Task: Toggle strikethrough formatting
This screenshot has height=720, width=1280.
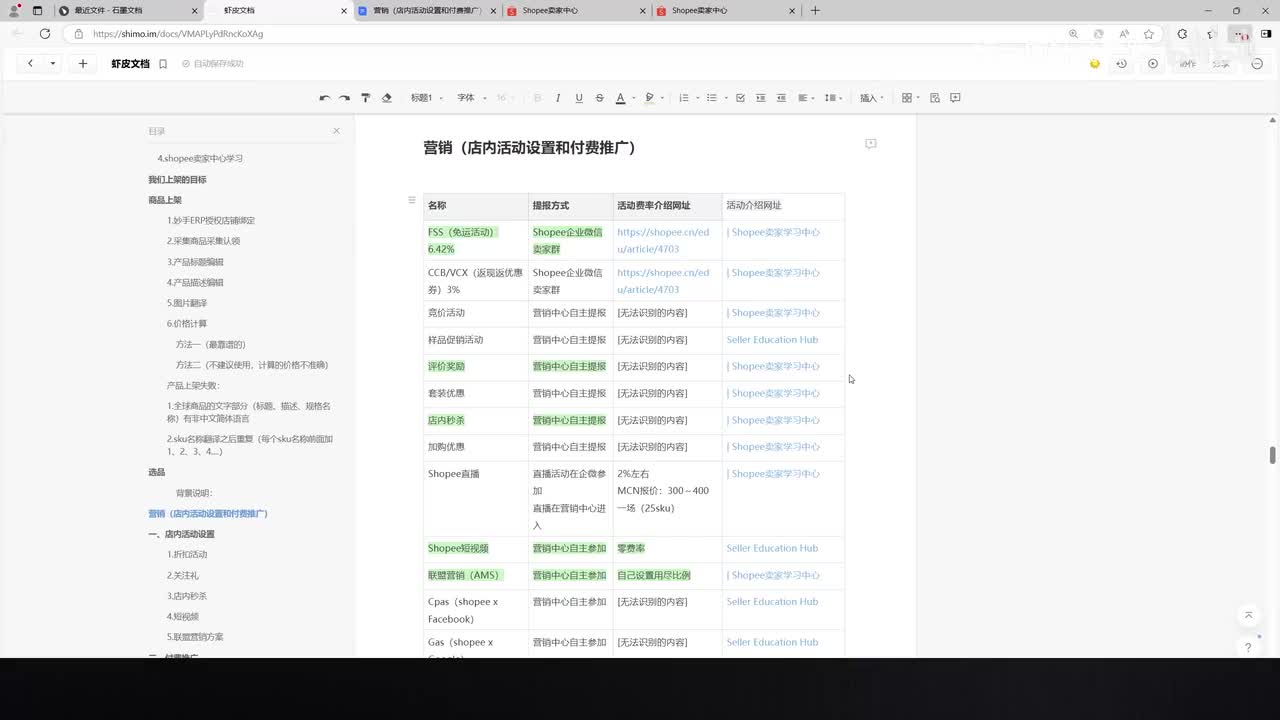Action: 599,98
